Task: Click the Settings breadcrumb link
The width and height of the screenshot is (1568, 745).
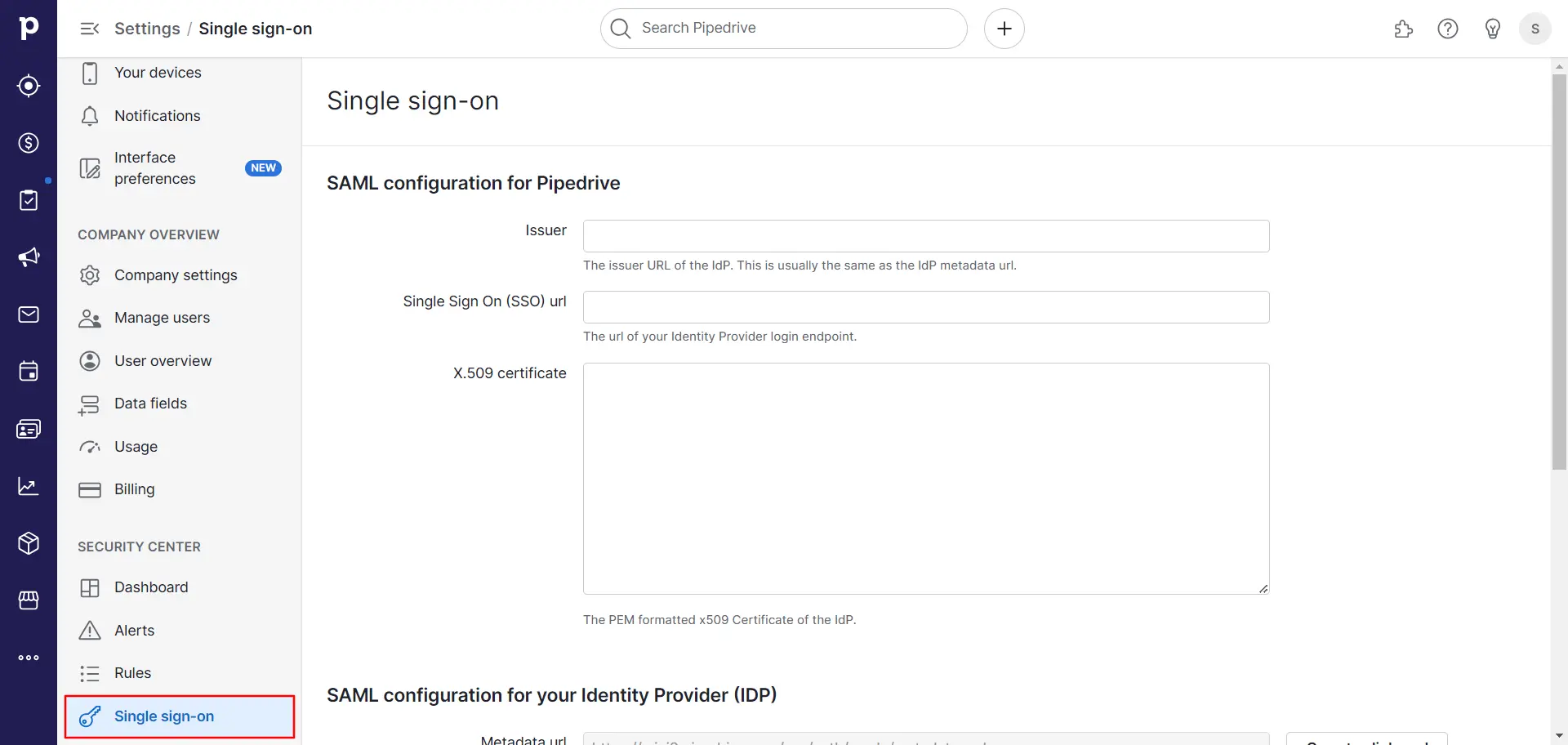Action: tap(147, 29)
